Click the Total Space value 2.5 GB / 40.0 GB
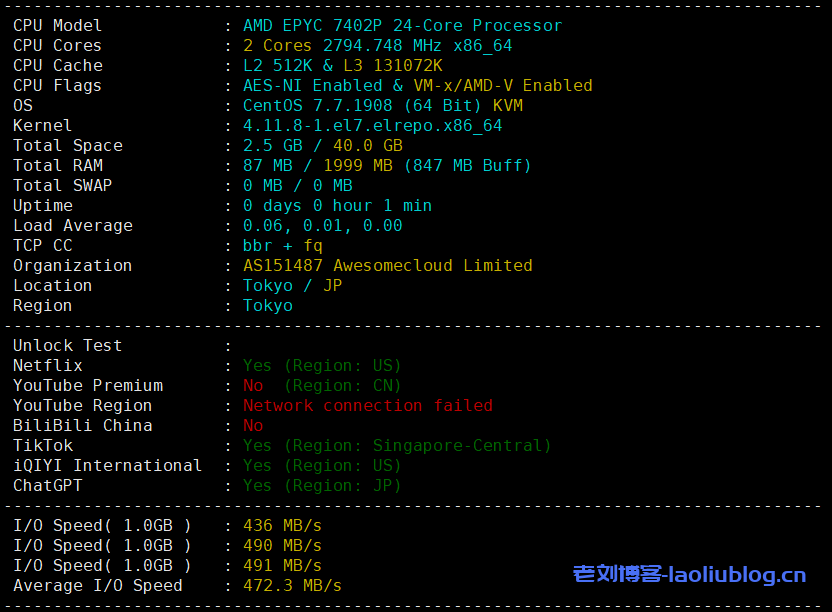Screen dimensions: 832x612 pos(320,145)
